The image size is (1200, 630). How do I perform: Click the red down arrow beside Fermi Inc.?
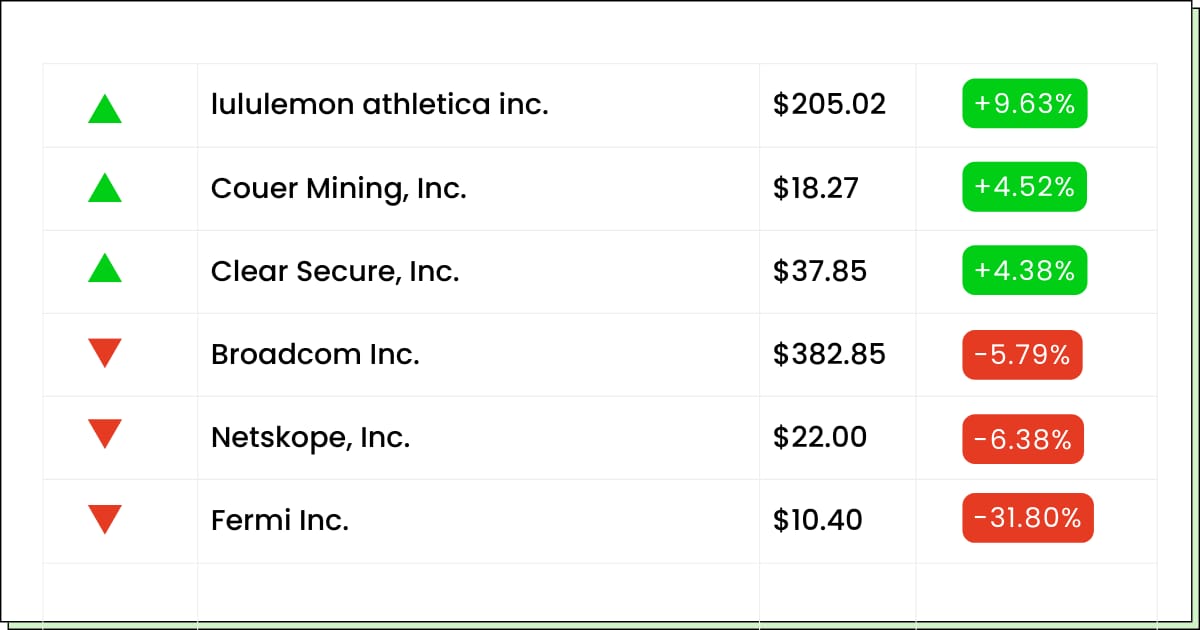tap(105, 519)
